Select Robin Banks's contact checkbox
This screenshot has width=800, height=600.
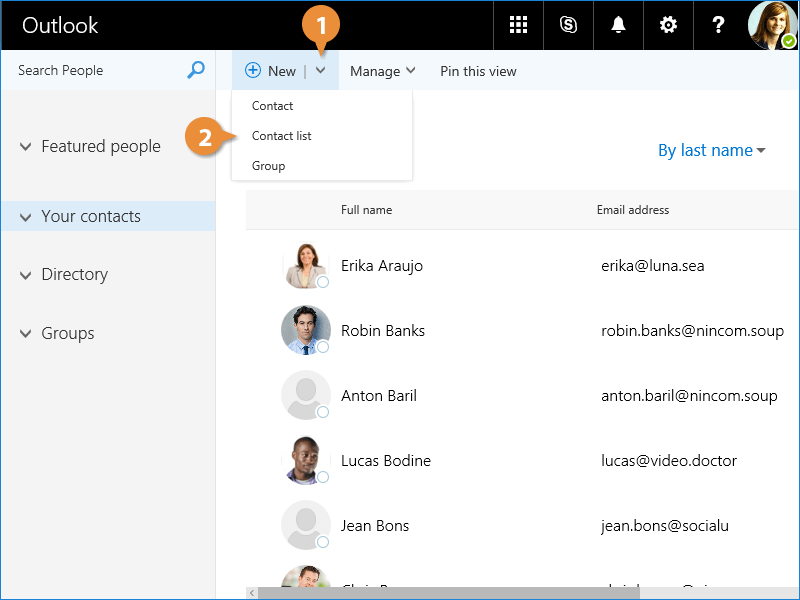pos(323,347)
